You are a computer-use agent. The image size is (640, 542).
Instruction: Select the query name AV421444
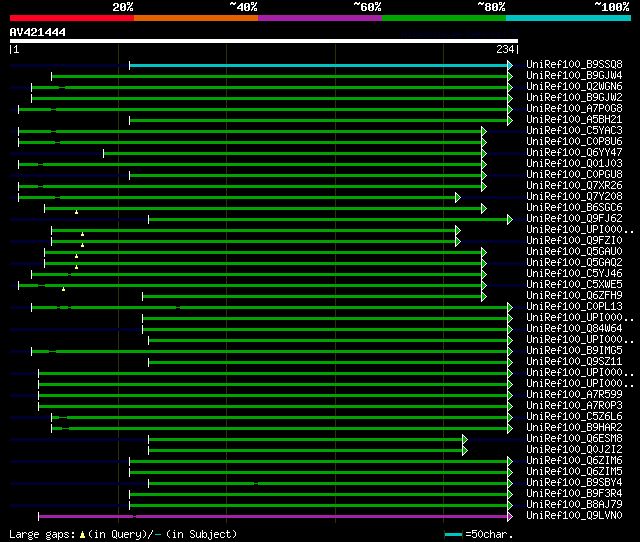pyautogui.click(x=38, y=32)
